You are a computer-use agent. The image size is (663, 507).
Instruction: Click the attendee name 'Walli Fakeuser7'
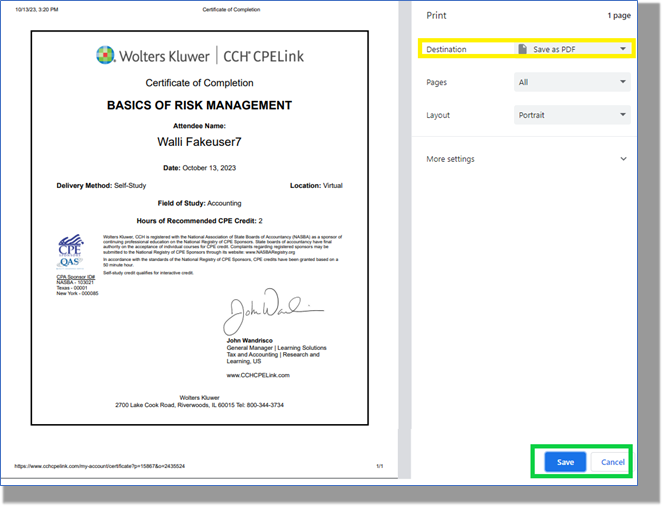pyautogui.click(x=199, y=142)
